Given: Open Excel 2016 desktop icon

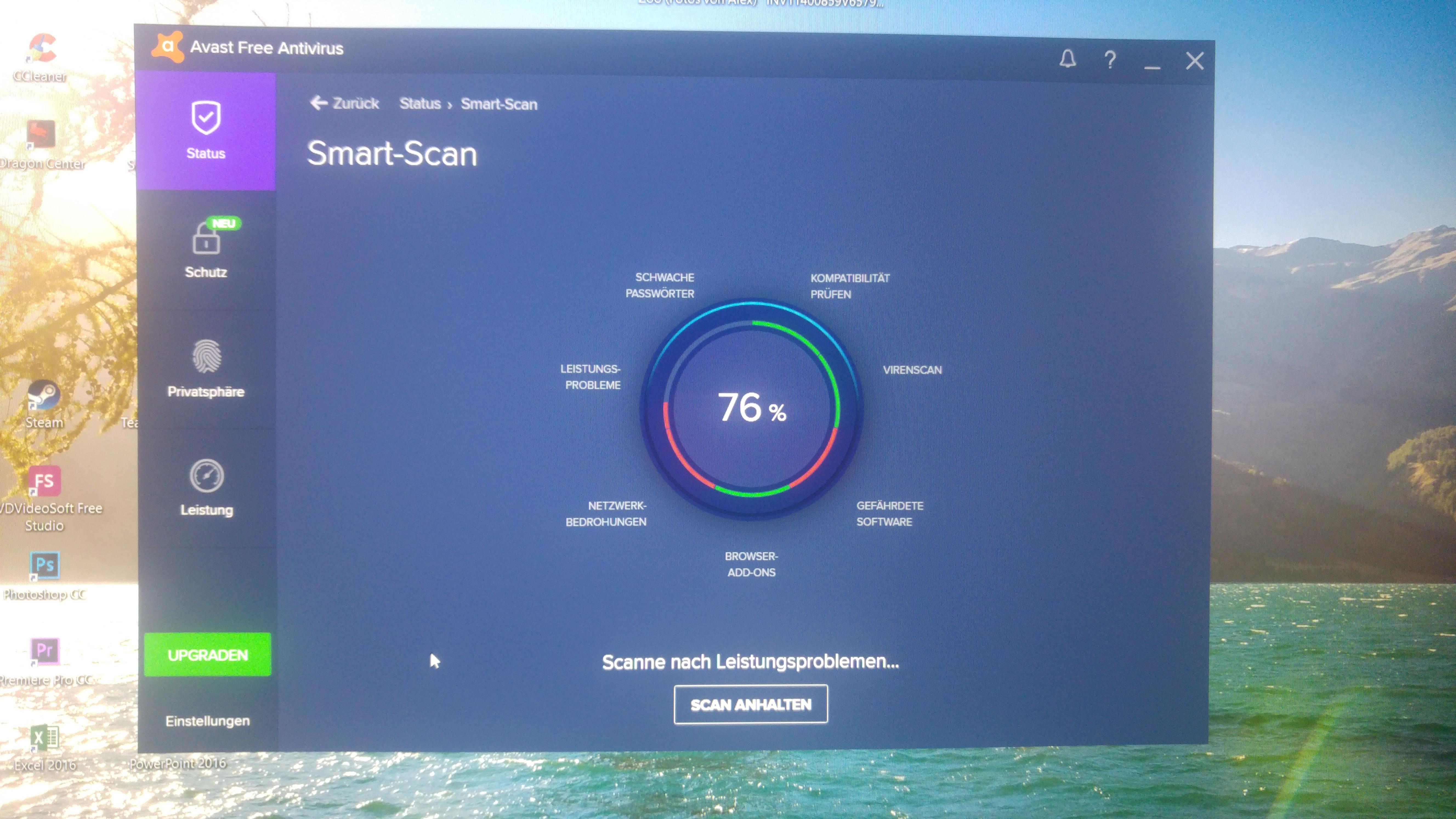Looking at the screenshot, I should (45, 738).
